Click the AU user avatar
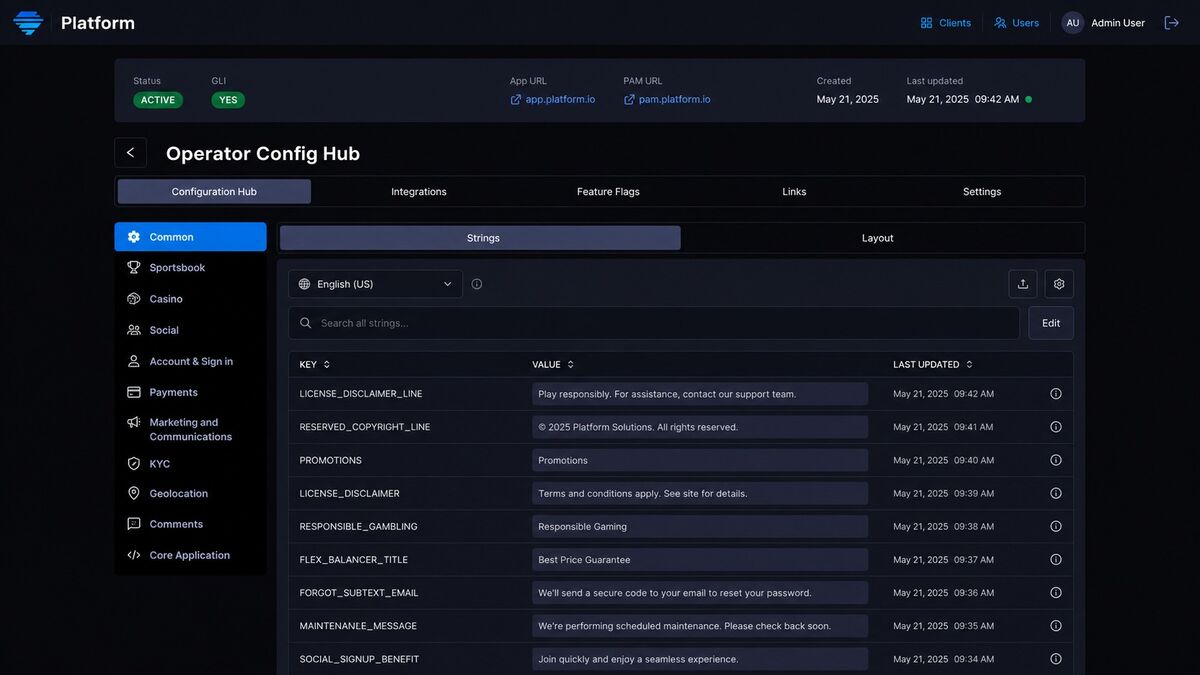The width and height of the screenshot is (1200, 675). [x=1073, y=23]
